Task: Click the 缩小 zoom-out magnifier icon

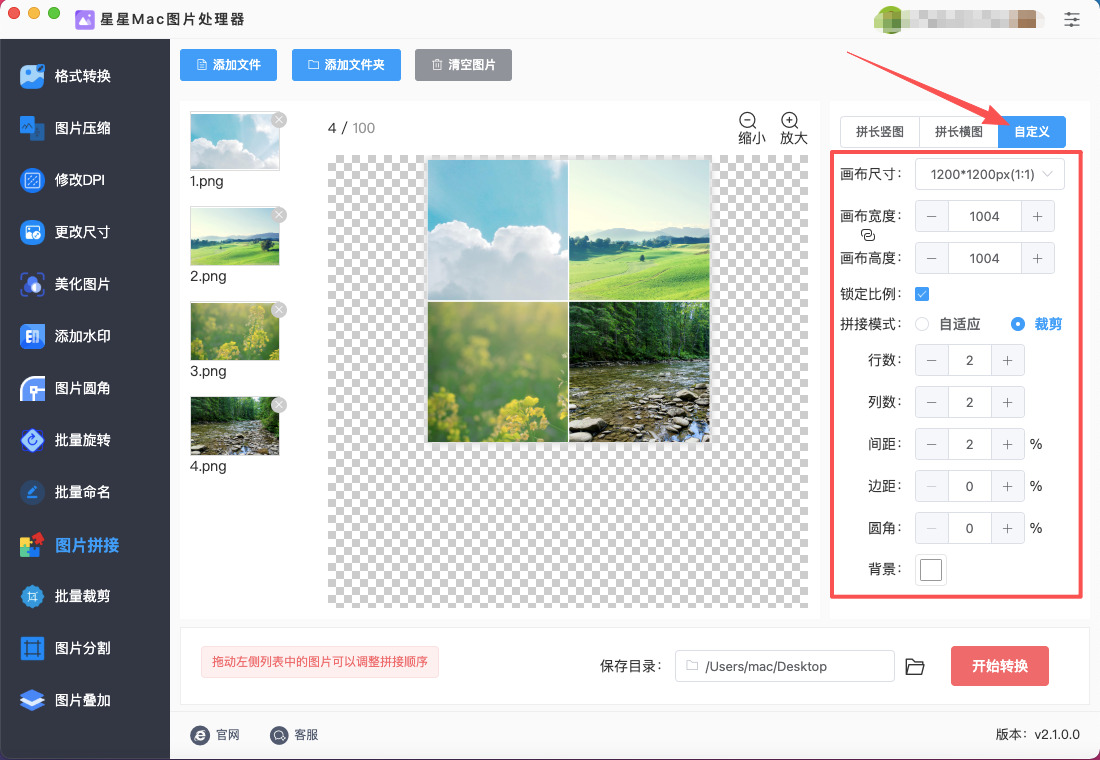Action: 748,120
